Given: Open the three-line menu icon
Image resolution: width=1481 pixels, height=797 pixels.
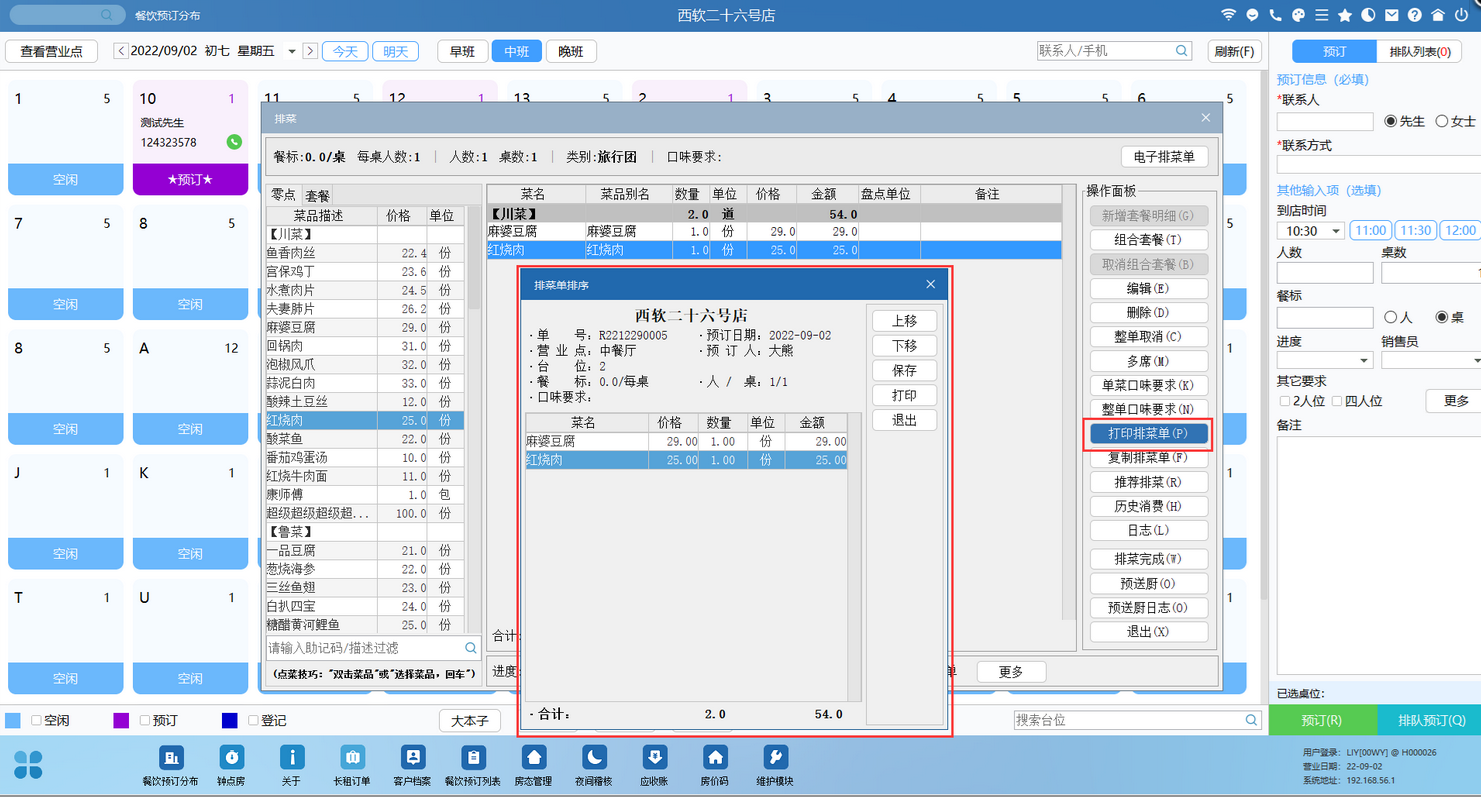Looking at the screenshot, I should tap(1322, 15).
